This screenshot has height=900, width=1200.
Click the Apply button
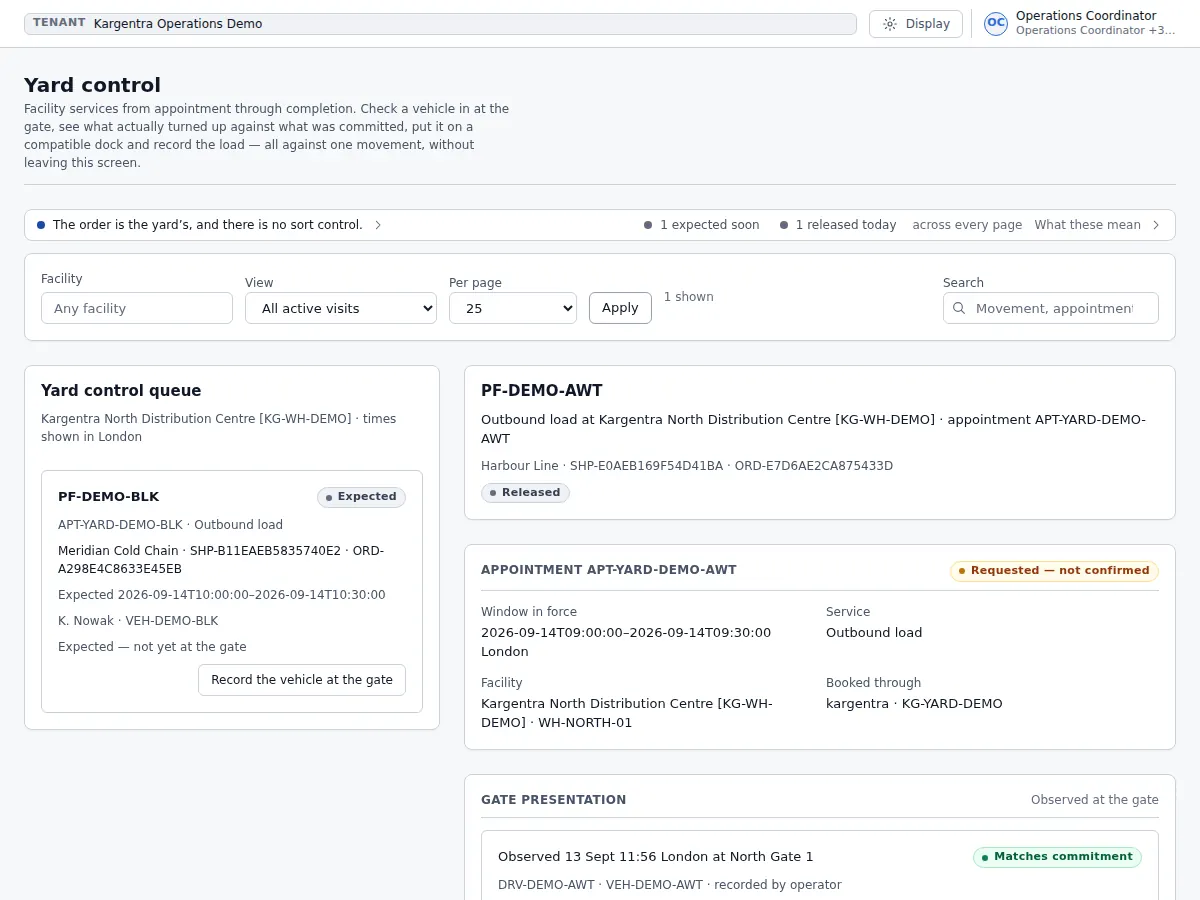point(620,308)
